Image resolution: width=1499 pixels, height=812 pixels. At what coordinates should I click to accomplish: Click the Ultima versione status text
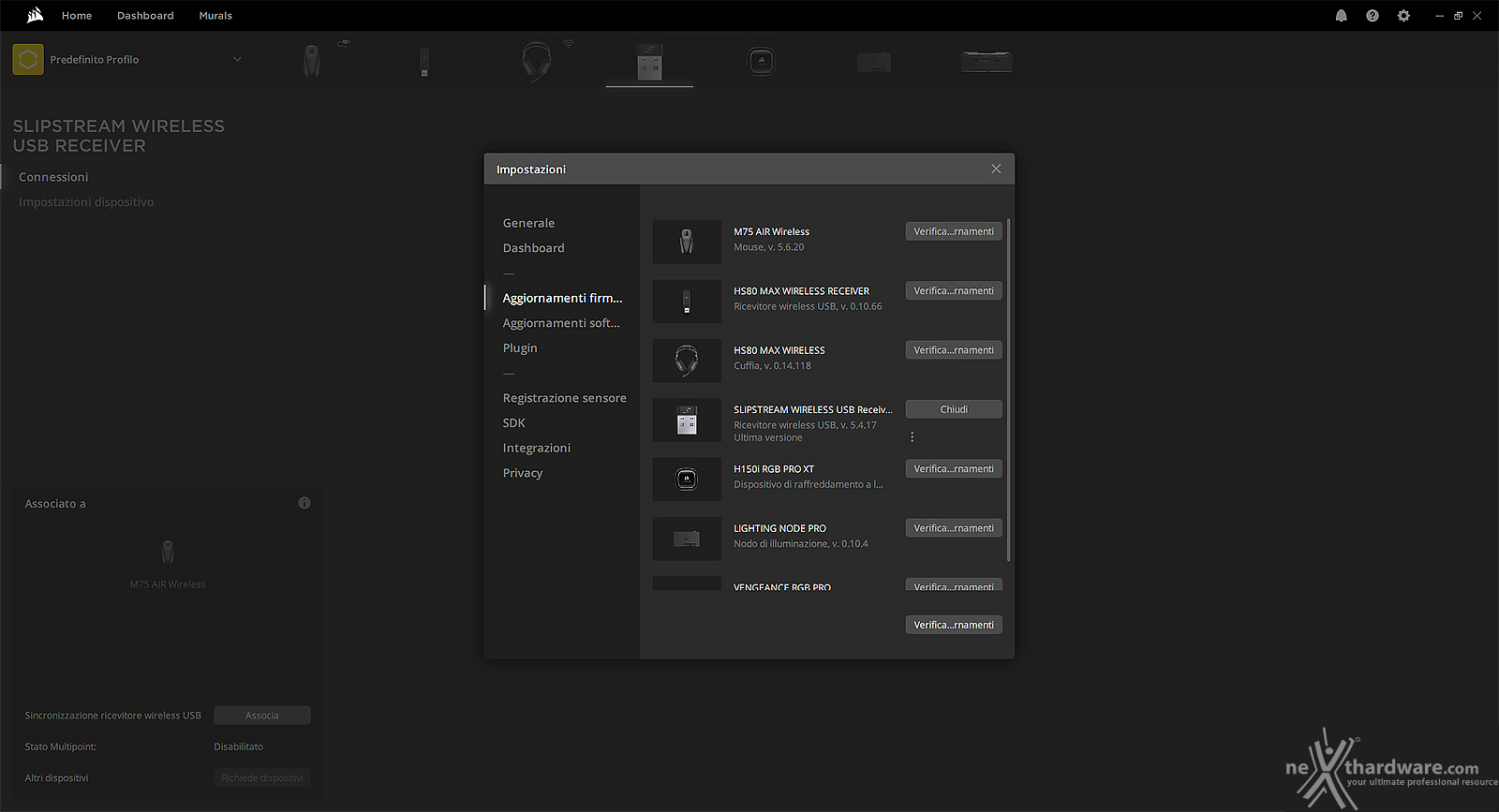coord(768,437)
